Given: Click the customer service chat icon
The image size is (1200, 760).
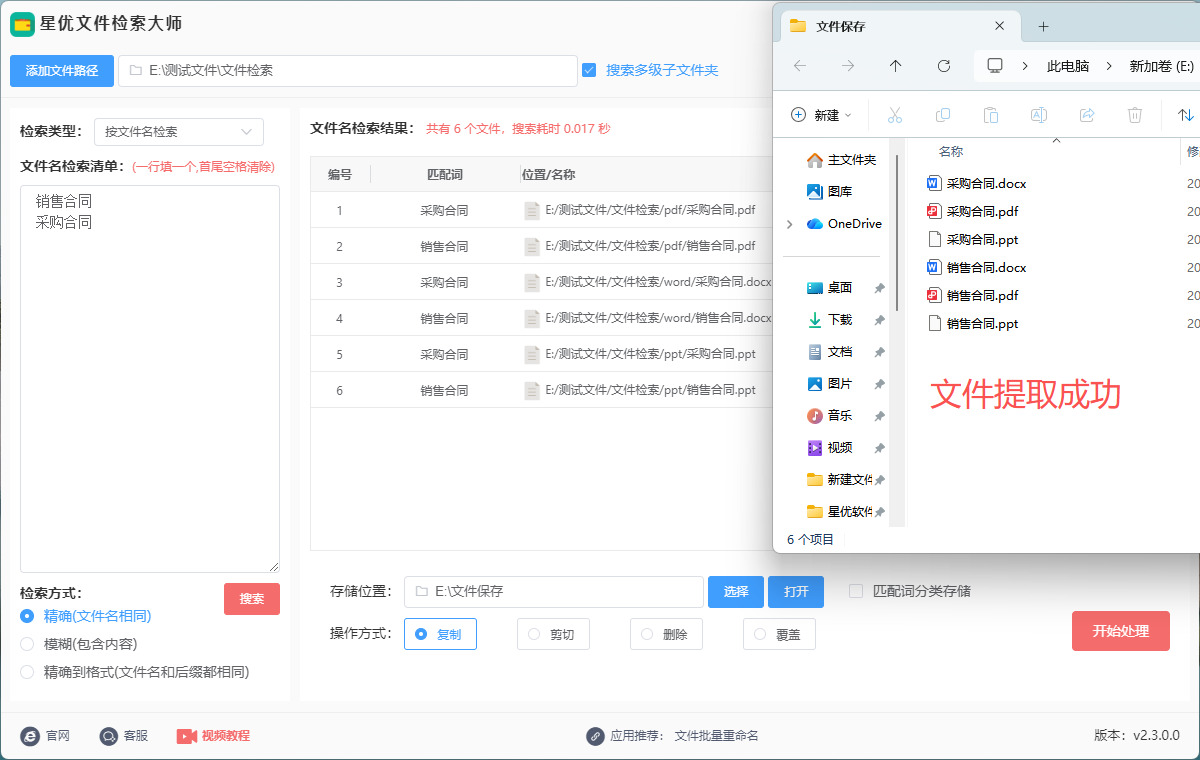Looking at the screenshot, I should pos(109,736).
